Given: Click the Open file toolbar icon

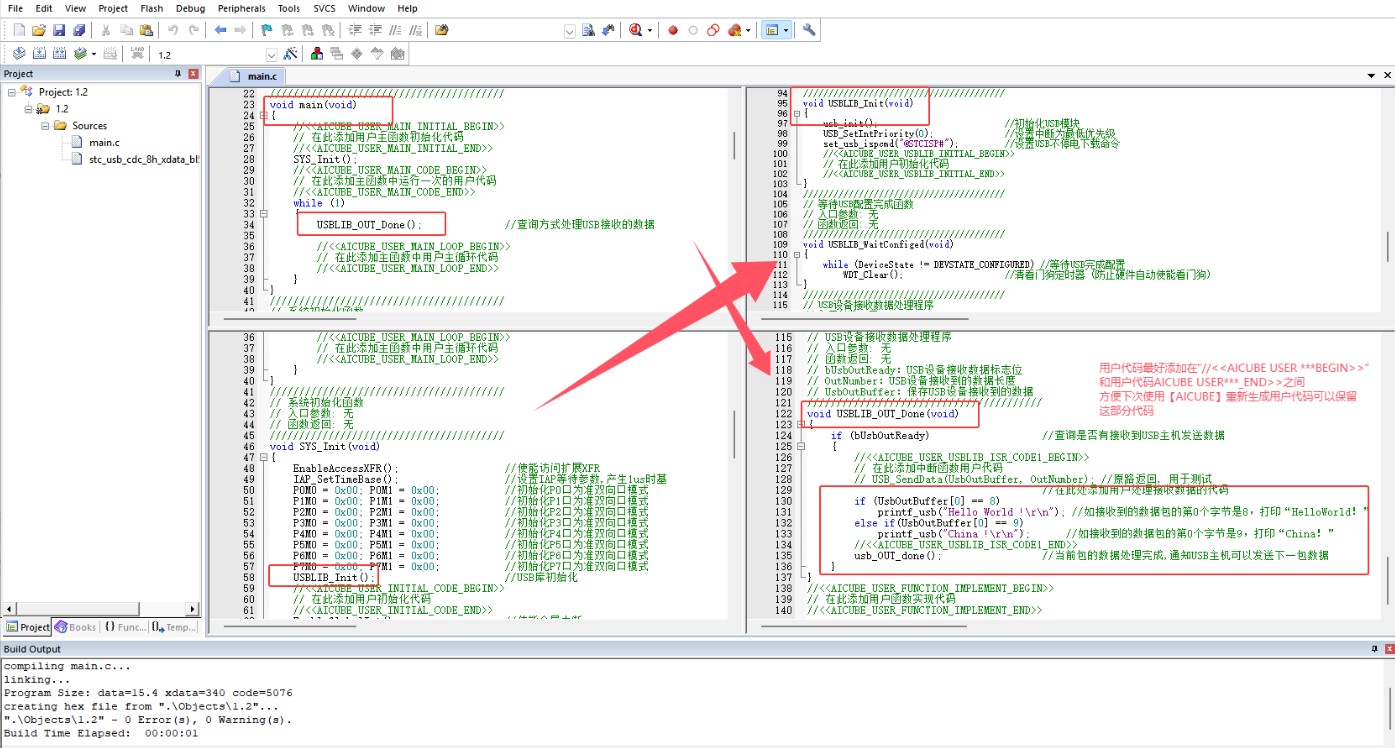Looking at the screenshot, I should point(39,30).
